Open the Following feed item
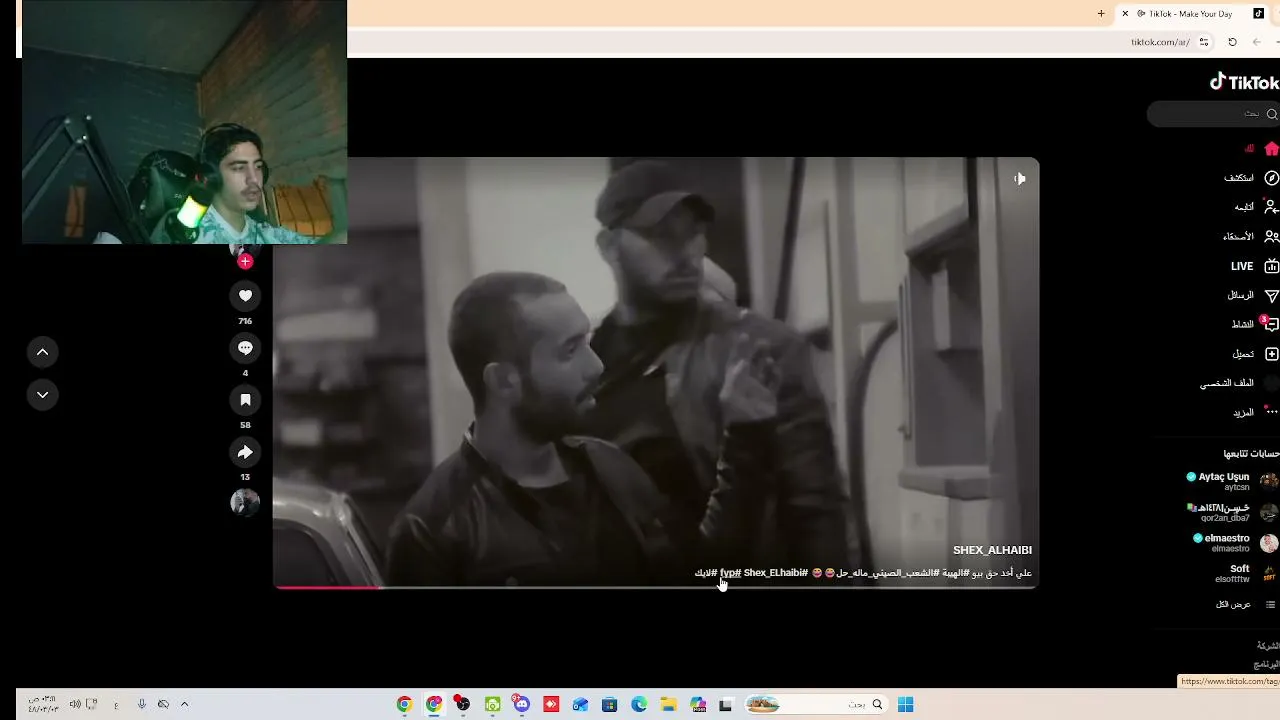This screenshot has height=720, width=1280. click(x=1256, y=207)
